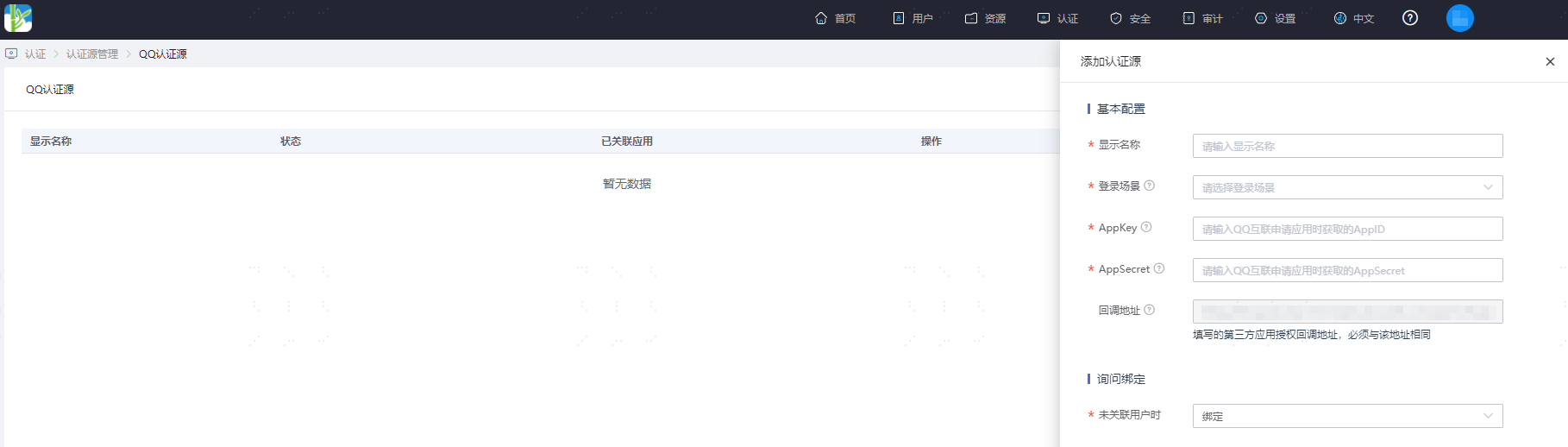Click the AppSecret input field
This screenshot has width=1568, height=447.
coord(1347,270)
